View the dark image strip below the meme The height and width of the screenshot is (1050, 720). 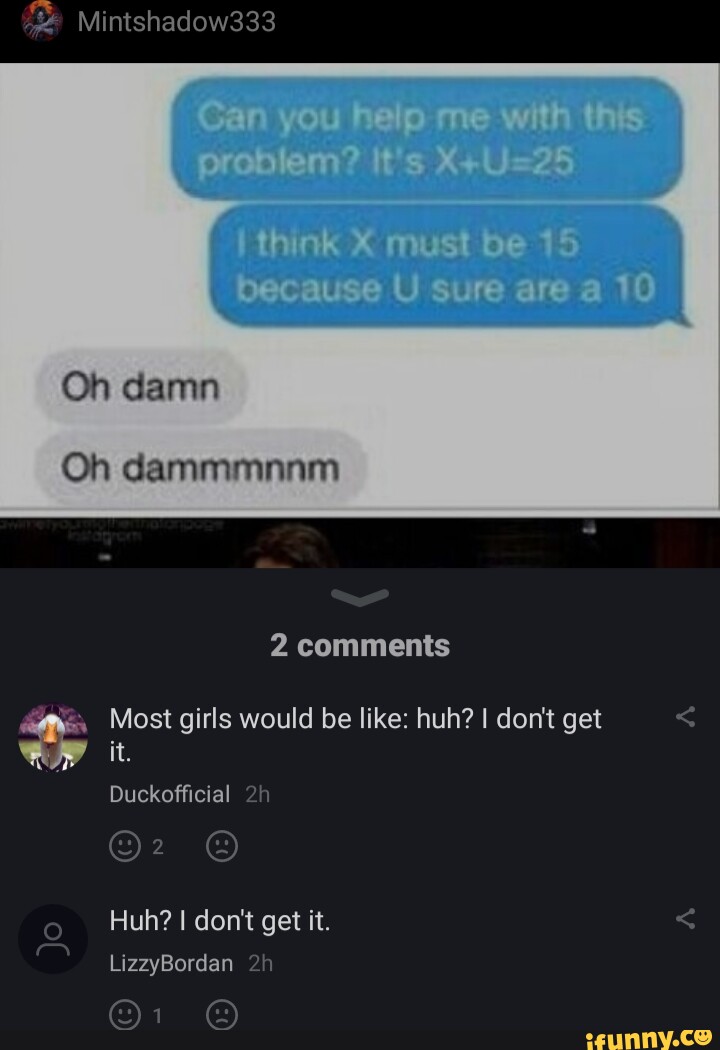360,542
